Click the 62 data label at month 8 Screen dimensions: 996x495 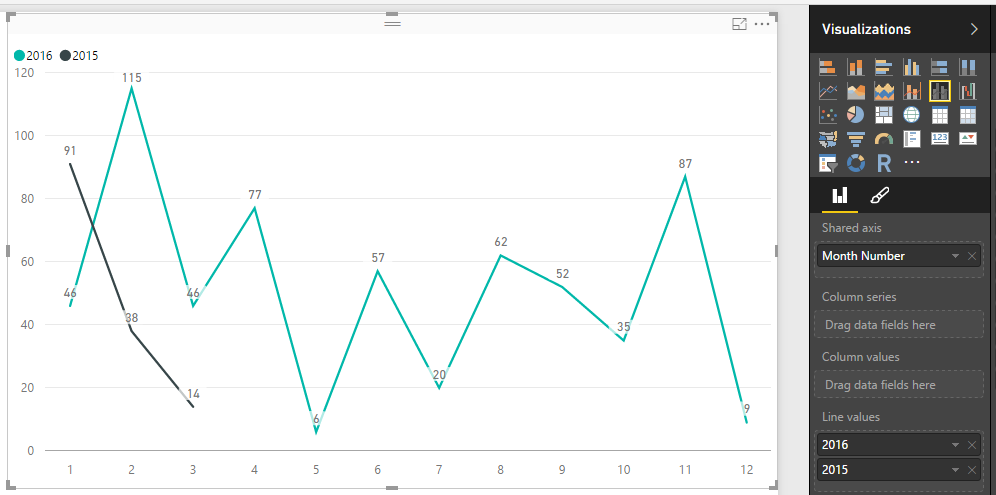pyautogui.click(x=501, y=241)
